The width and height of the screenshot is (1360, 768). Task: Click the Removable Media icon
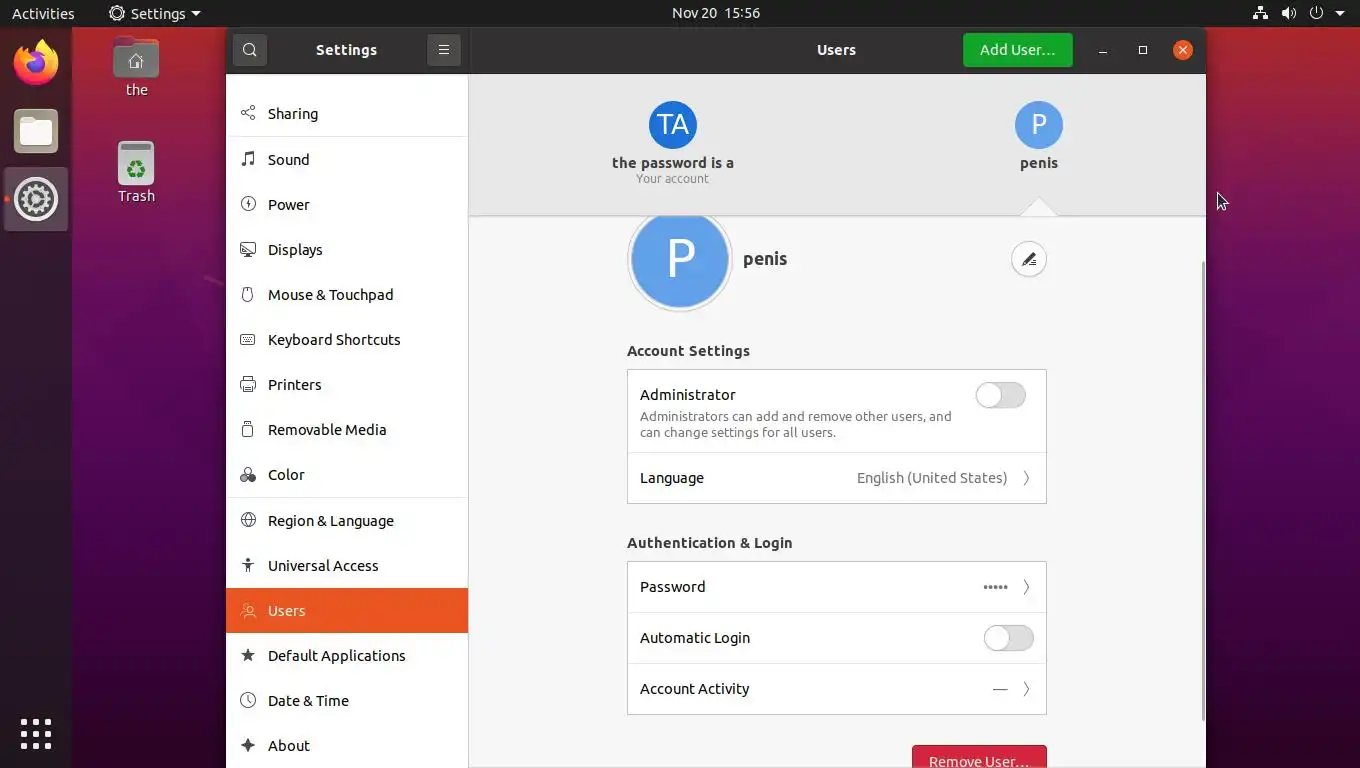click(x=248, y=429)
